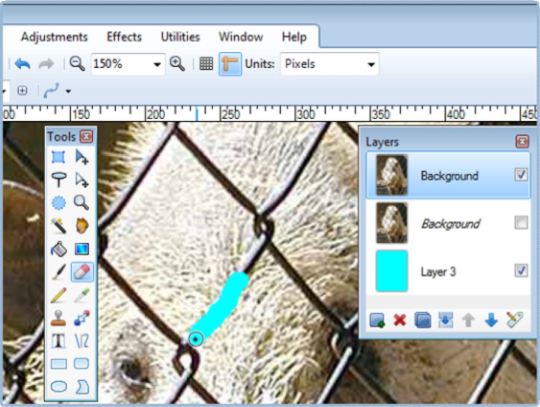The image size is (540, 407).
Task: Close the Tools panel
Action: (86, 137)
